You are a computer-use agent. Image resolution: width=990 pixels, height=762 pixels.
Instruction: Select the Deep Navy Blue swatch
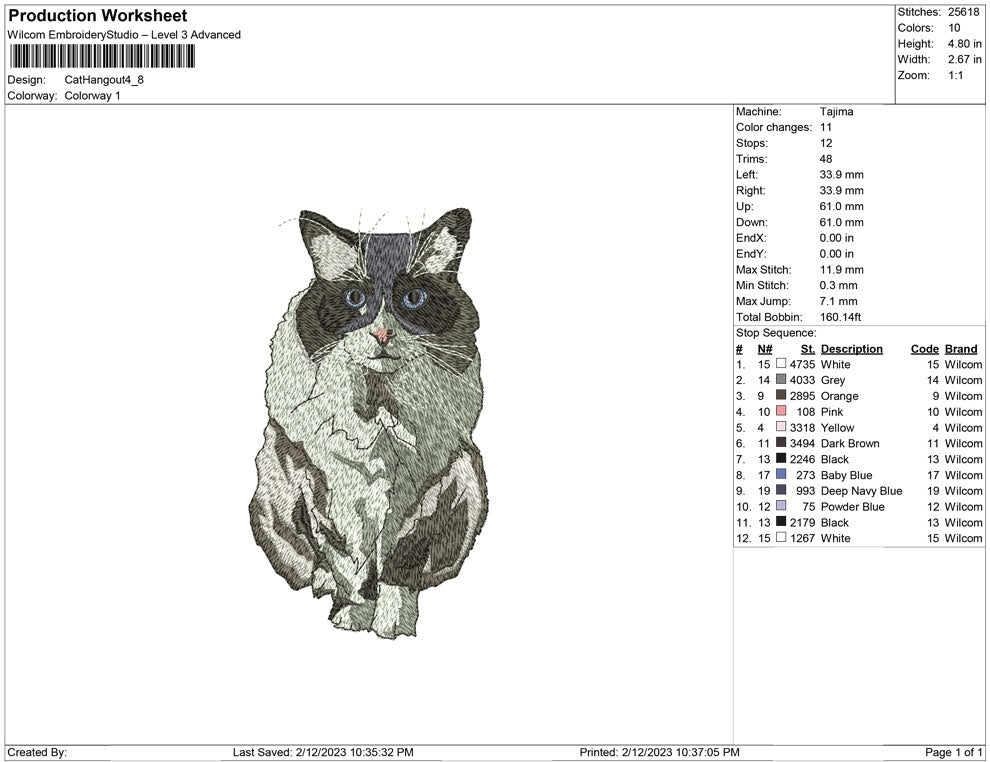[781, 490]
